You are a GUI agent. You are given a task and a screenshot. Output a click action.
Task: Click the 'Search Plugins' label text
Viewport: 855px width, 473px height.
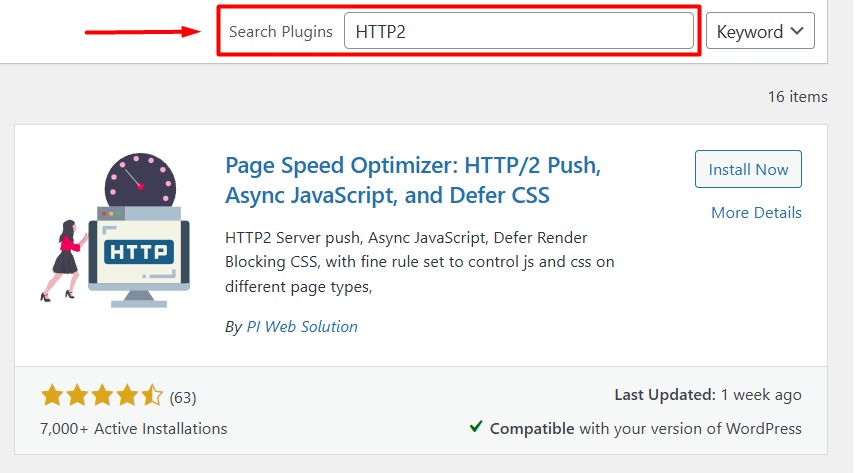point(280,32)
